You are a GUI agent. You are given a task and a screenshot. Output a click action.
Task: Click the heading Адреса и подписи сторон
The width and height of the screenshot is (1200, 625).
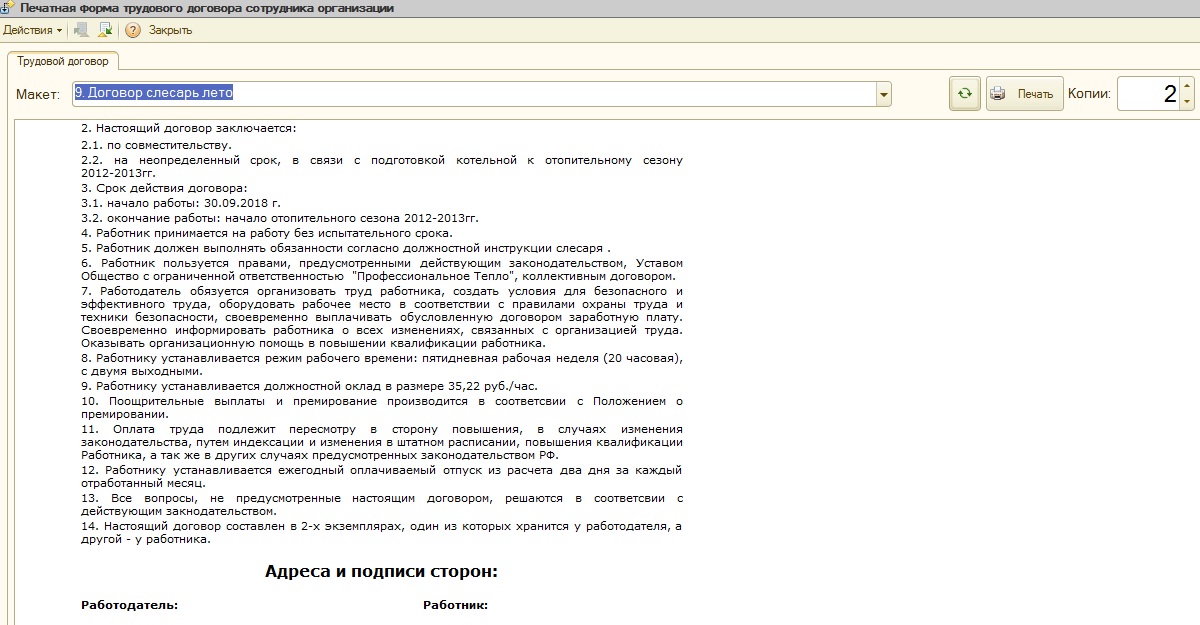pyautogui.click(x=381, y=572)
